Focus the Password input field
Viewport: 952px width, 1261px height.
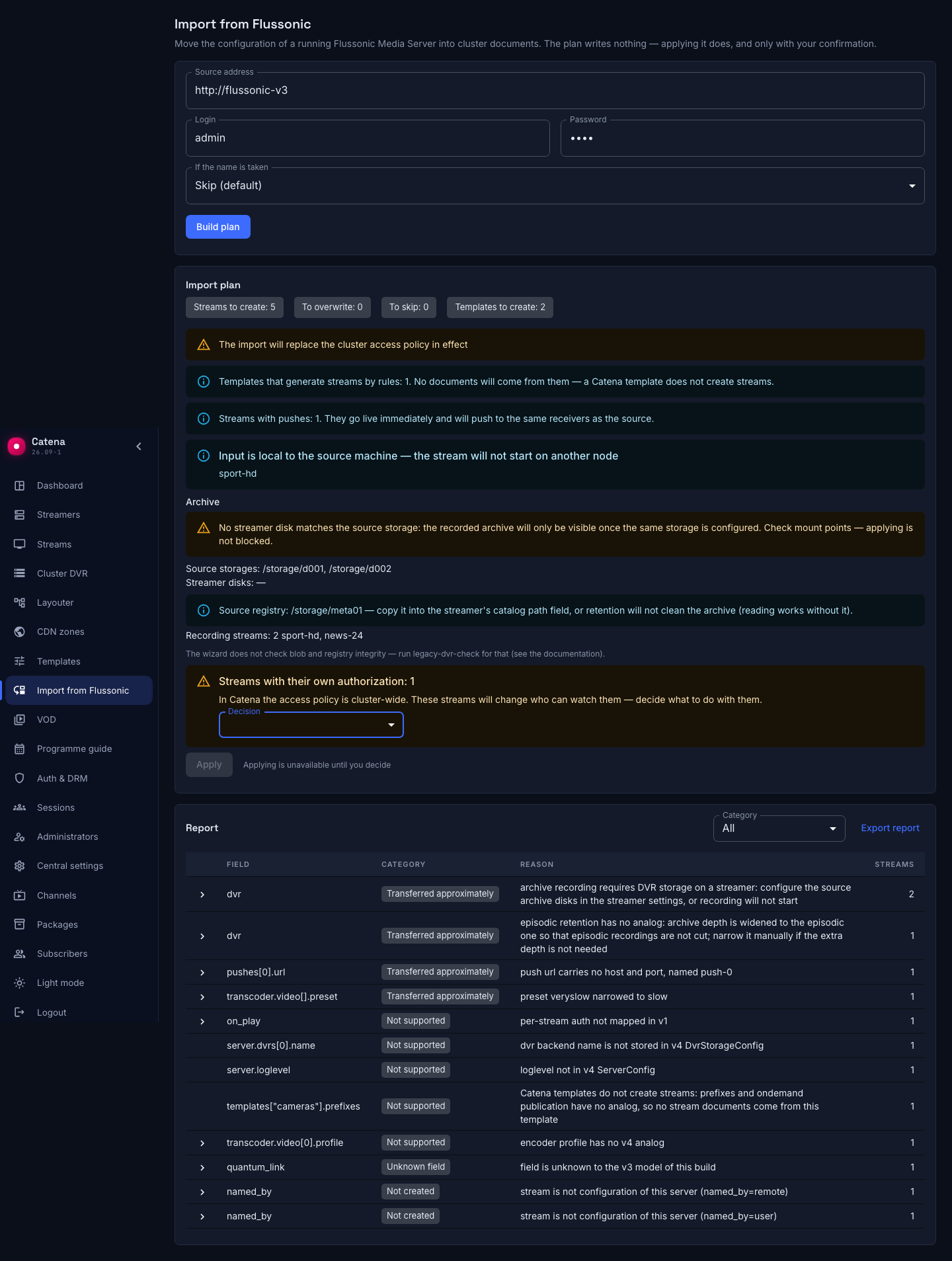click(742, 138)
